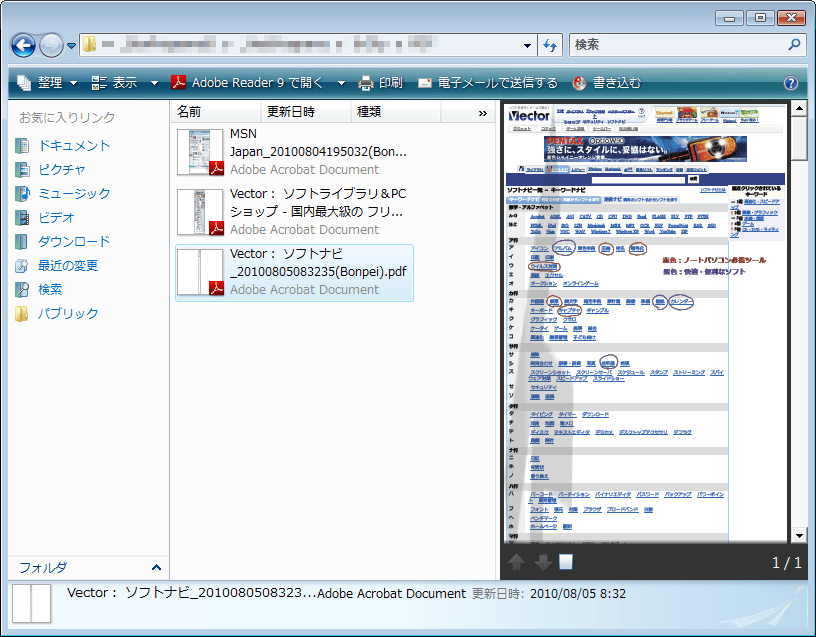
Task: Open the 整理 organize menu
Action: point(47,83)
